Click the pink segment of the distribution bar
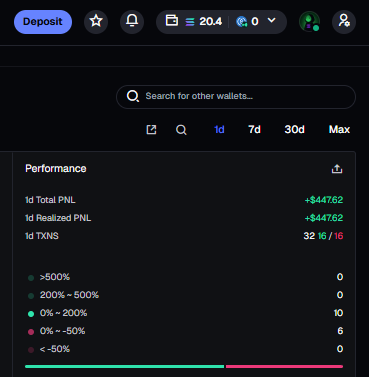Image resolution: width=369 pixels, height=377 pixels. pos(284,366)
